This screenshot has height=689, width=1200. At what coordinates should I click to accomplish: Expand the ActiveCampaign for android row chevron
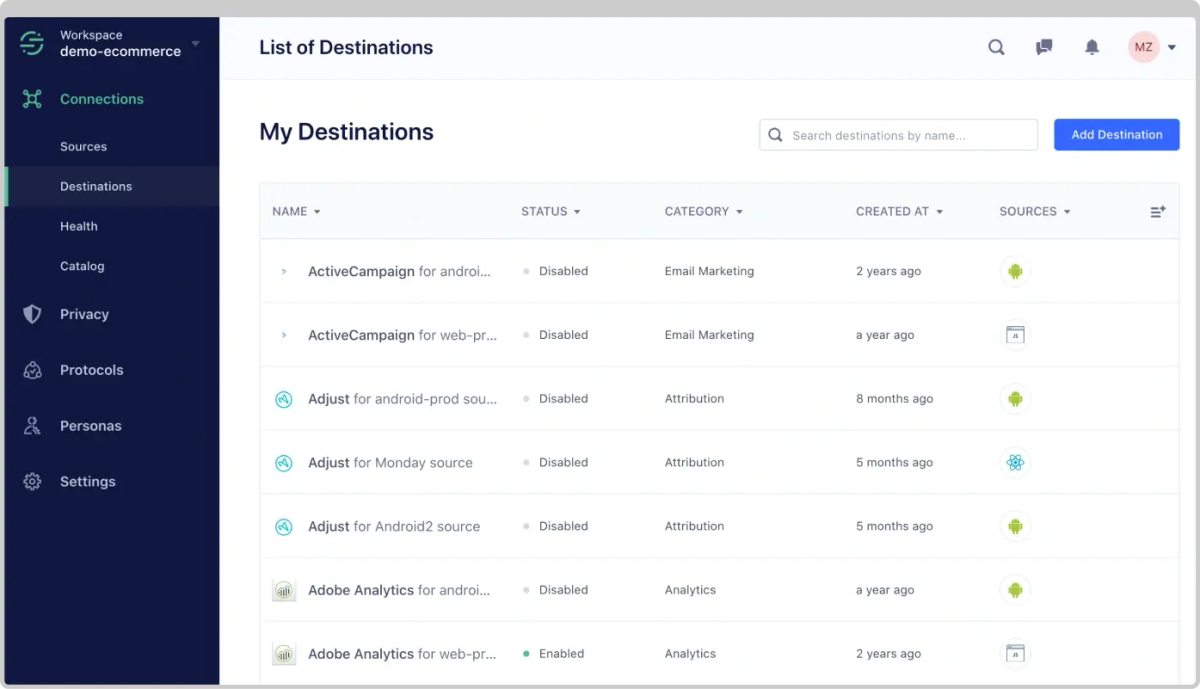[x=284, y=271]
